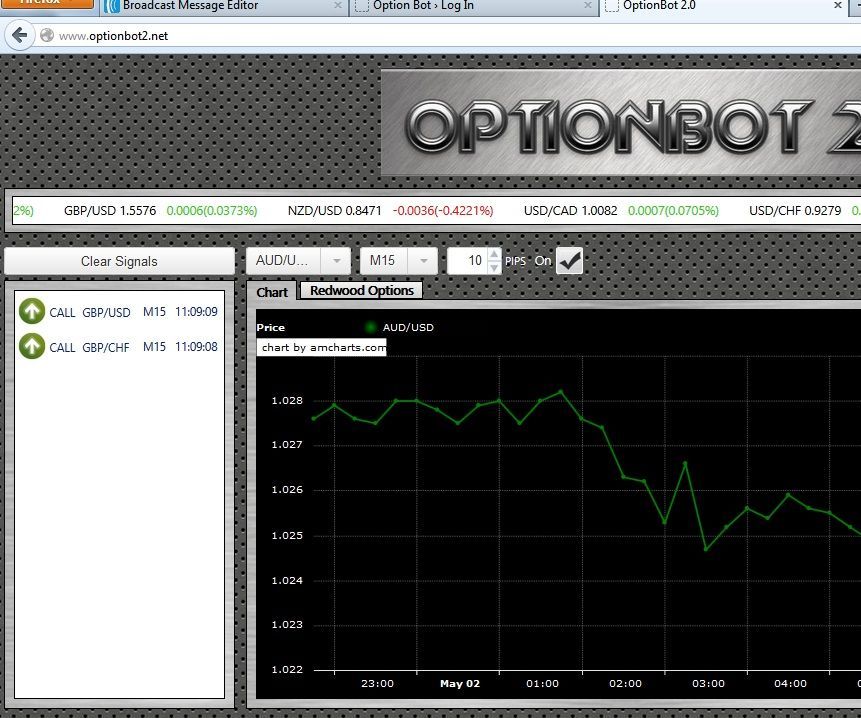
Task: Click green up-arrow icon of GBP/CHF signal
Action: click(32, 346)
